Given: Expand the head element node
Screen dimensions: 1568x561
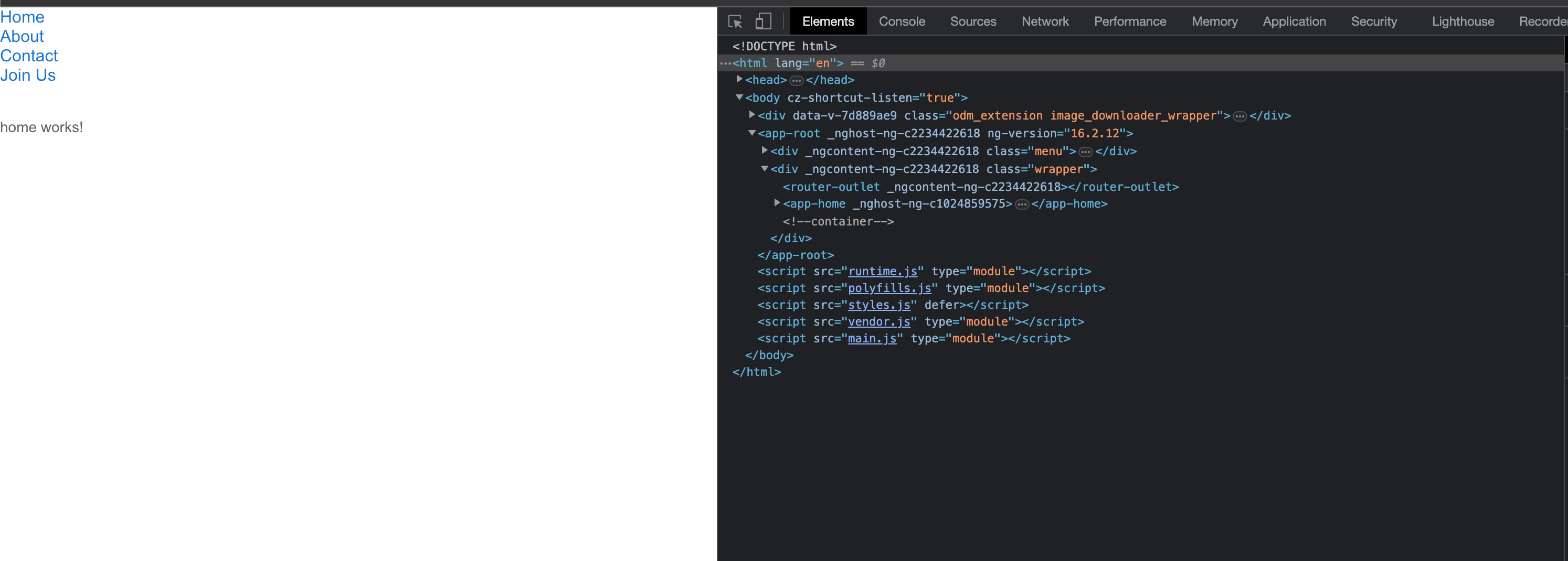Looking at the screenshot, I should coord(739,79).
